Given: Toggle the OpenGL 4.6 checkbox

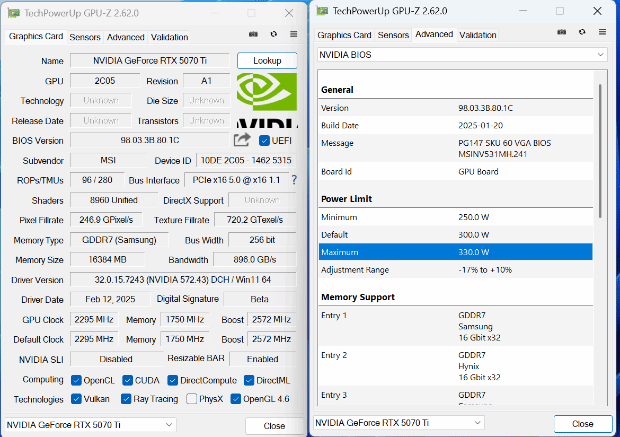Looking at the screenshot, I should click(x=235, y=399).
